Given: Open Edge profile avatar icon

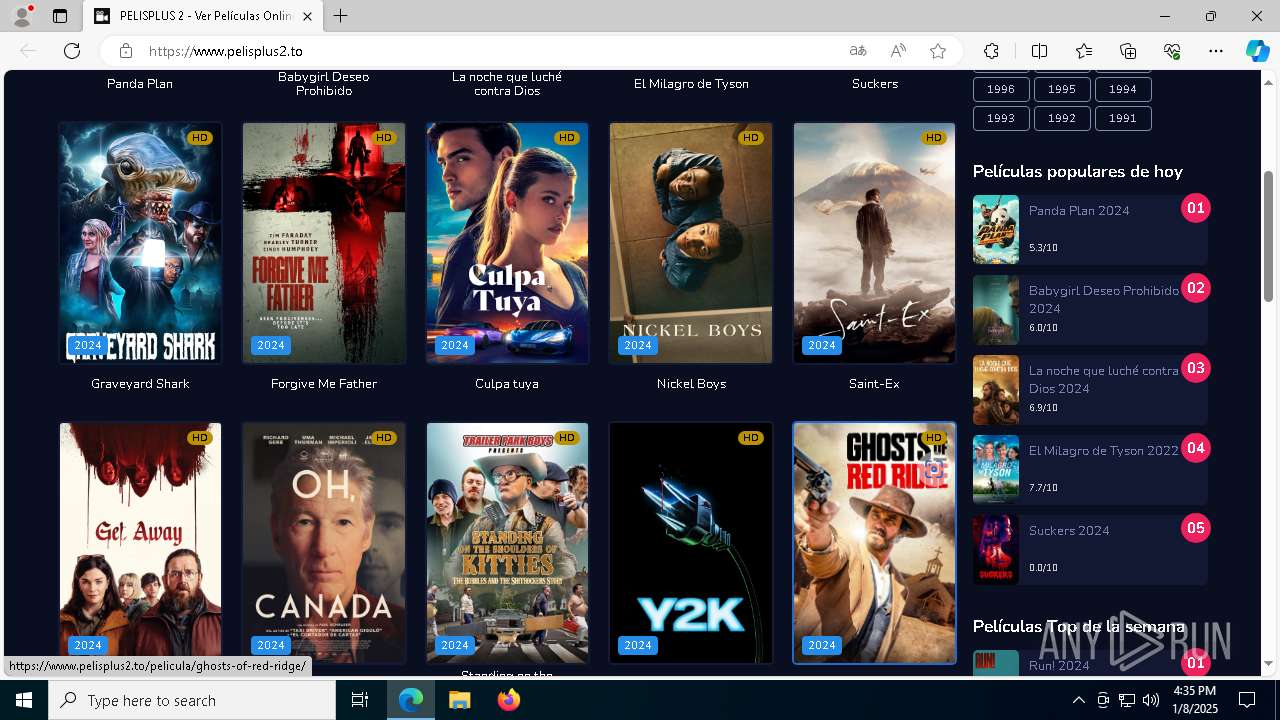Looking at the screenshot, I should 21,16.
